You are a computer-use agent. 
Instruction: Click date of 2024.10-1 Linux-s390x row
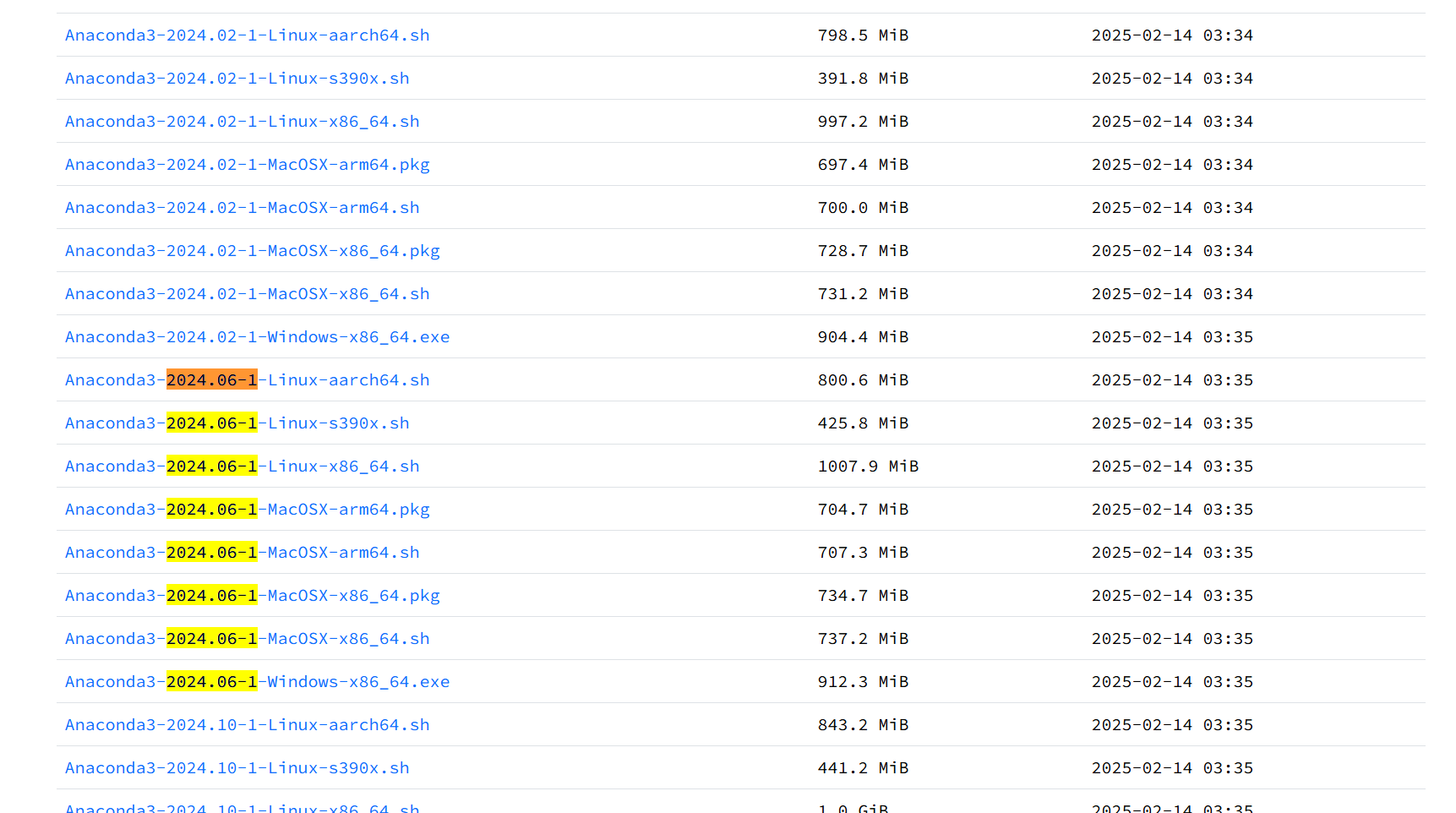(1173, 768)
